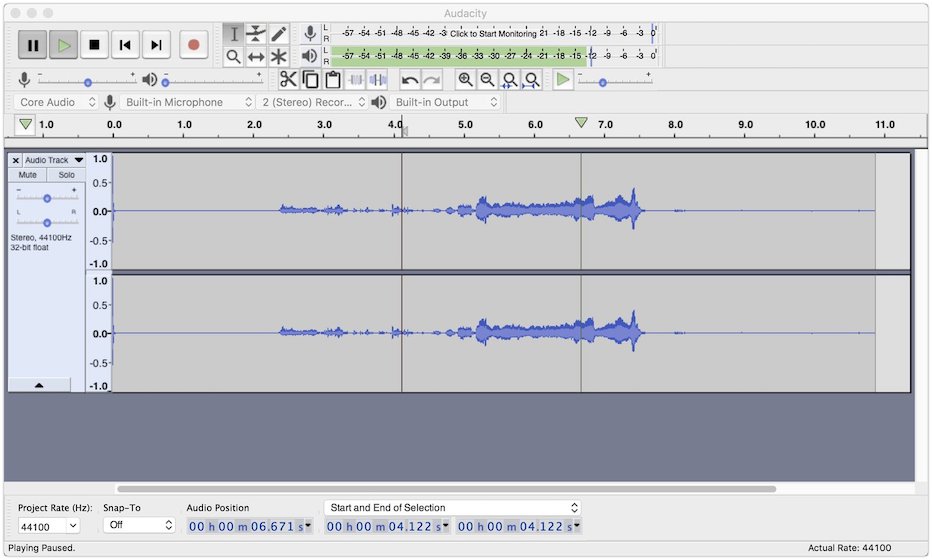This screenshot has height=560, width=932.
Task: Click the Cut scissors icon
Action: coord(288,80)
